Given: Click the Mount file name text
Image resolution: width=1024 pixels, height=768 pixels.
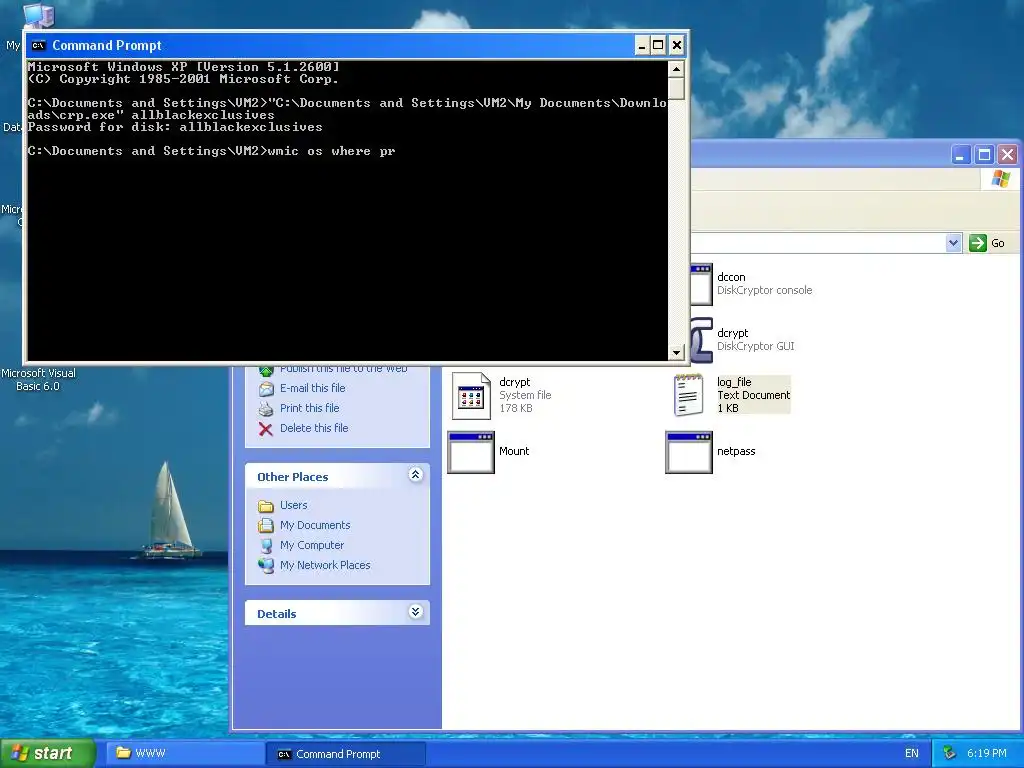Looking at the screenshot, I should click(514, 451).
